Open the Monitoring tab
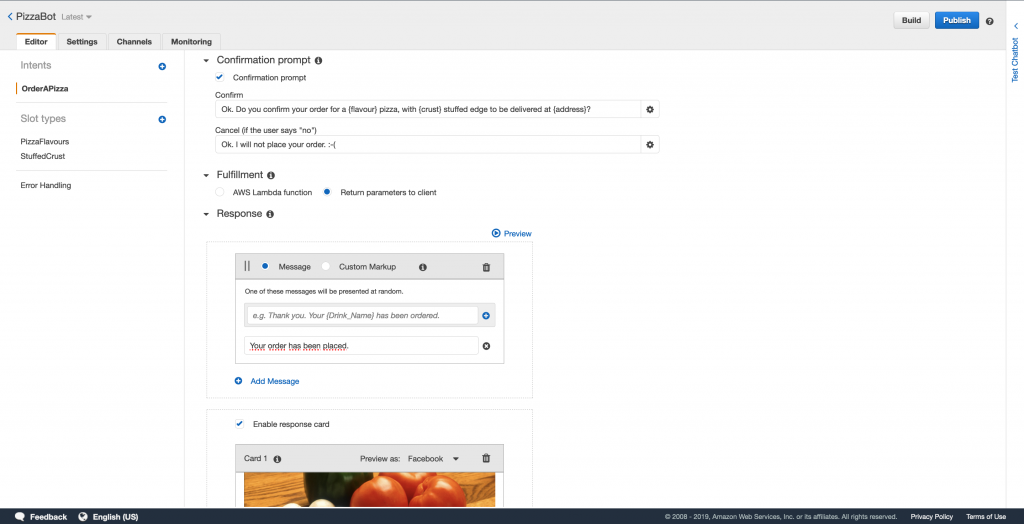Image resolution: width=1024 pixels, height=524 pixels. click(191, 42)
